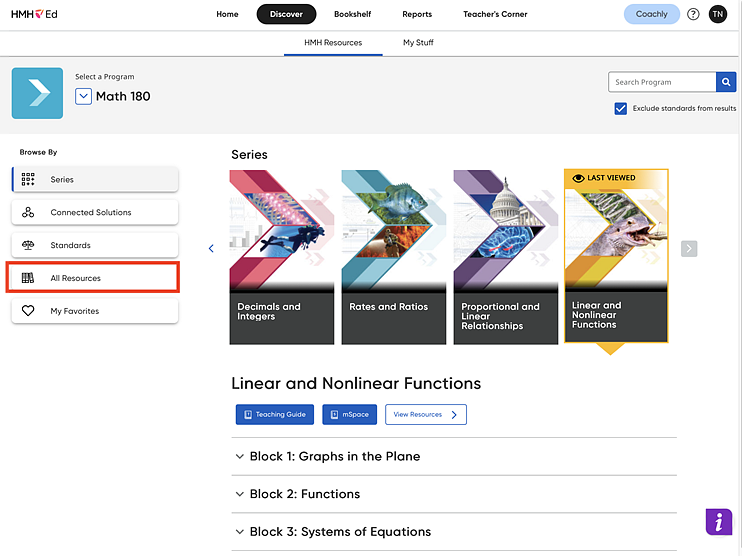Browse by All Resources
Screen dimensions: 742x556
point(95,278)
